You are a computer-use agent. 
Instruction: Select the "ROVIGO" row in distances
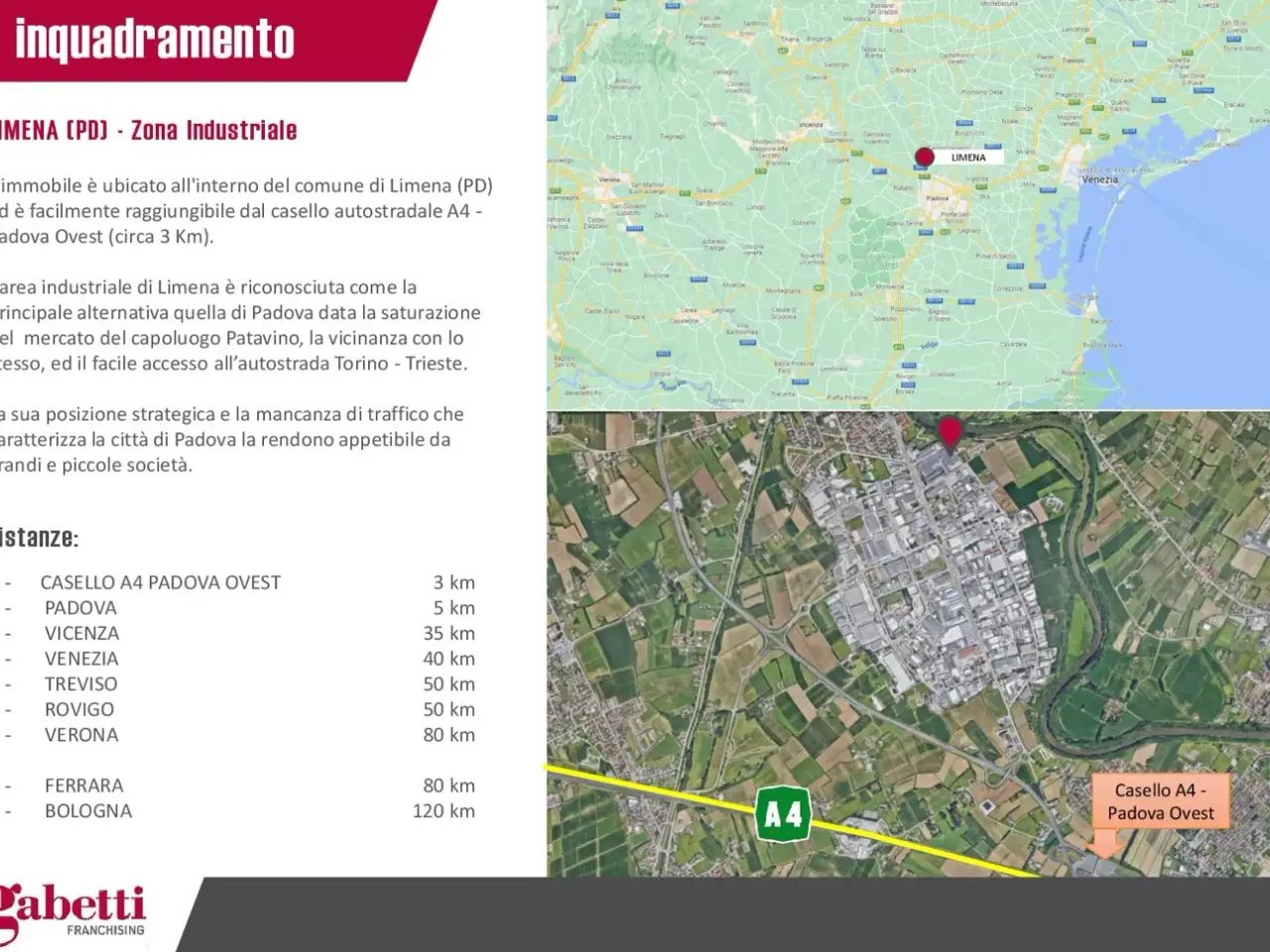[x=239, y=709]
